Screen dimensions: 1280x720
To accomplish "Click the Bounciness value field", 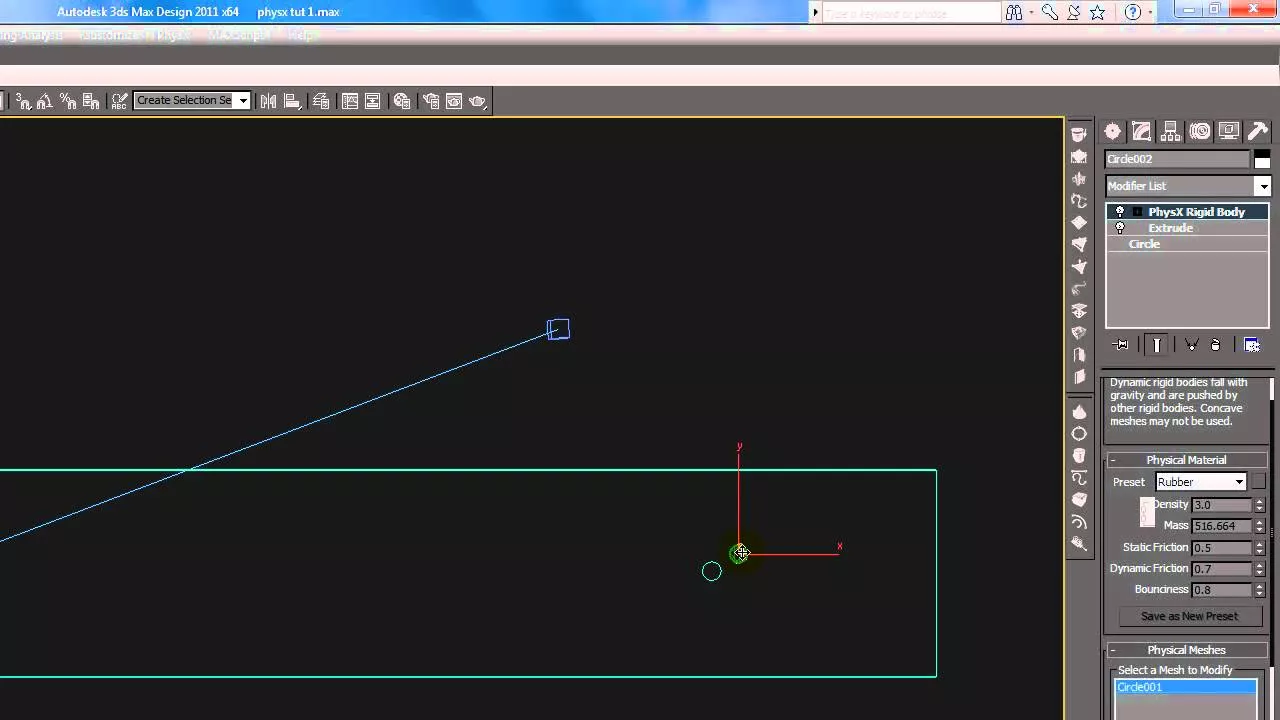I will (1220, 590).
